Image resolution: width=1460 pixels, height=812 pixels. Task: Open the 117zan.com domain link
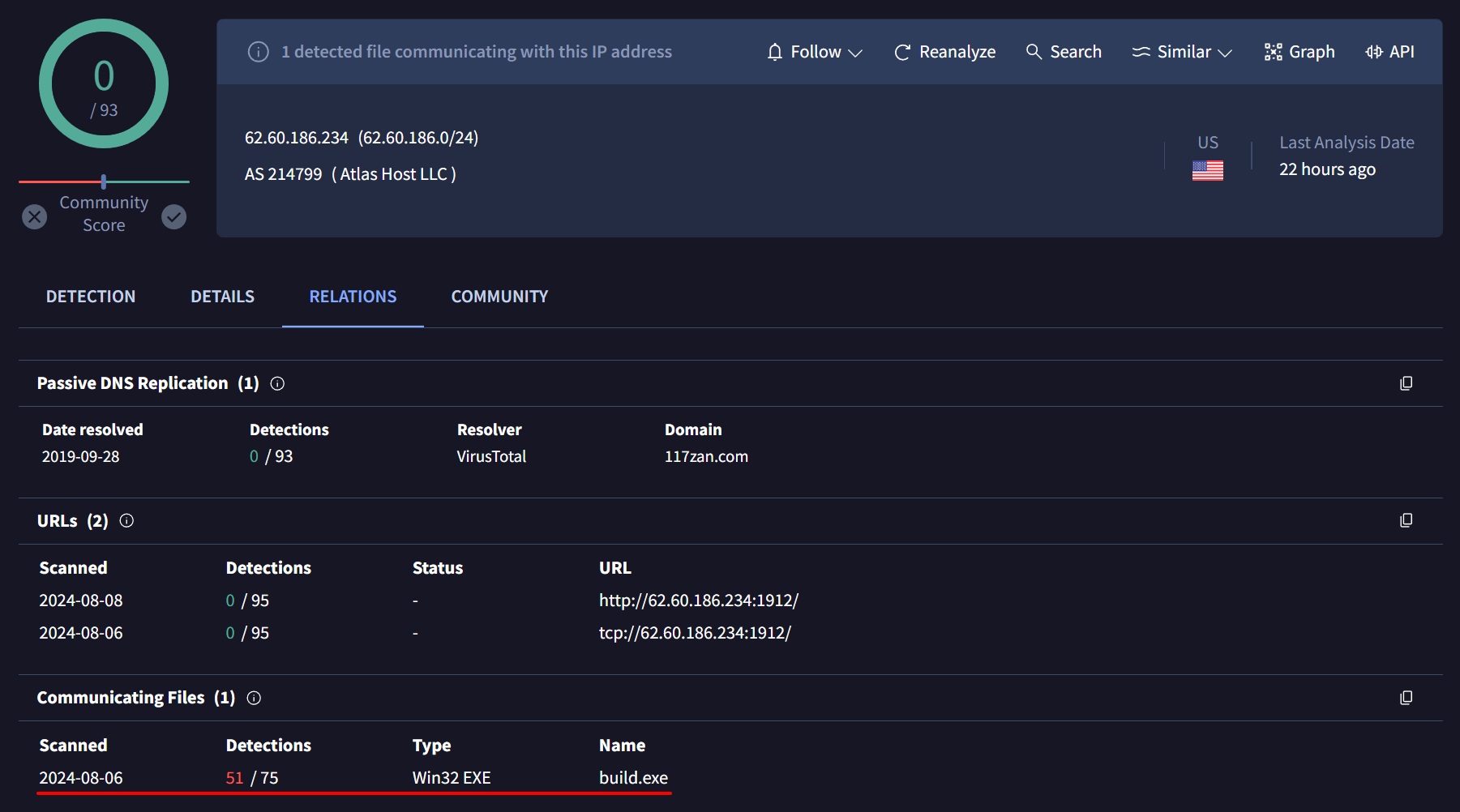[x=706, y=456]
